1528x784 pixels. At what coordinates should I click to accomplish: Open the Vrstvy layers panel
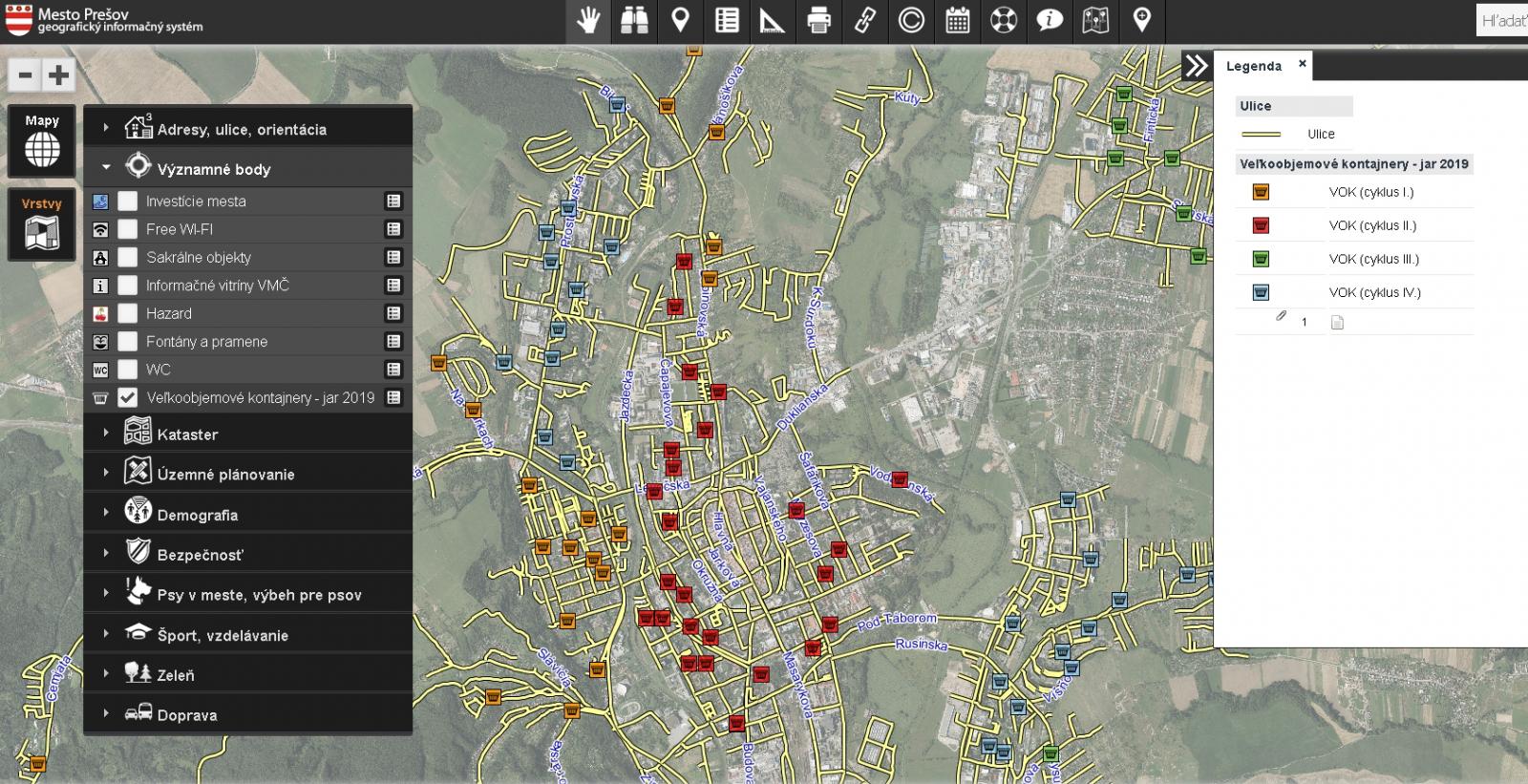tap(42, 223)
